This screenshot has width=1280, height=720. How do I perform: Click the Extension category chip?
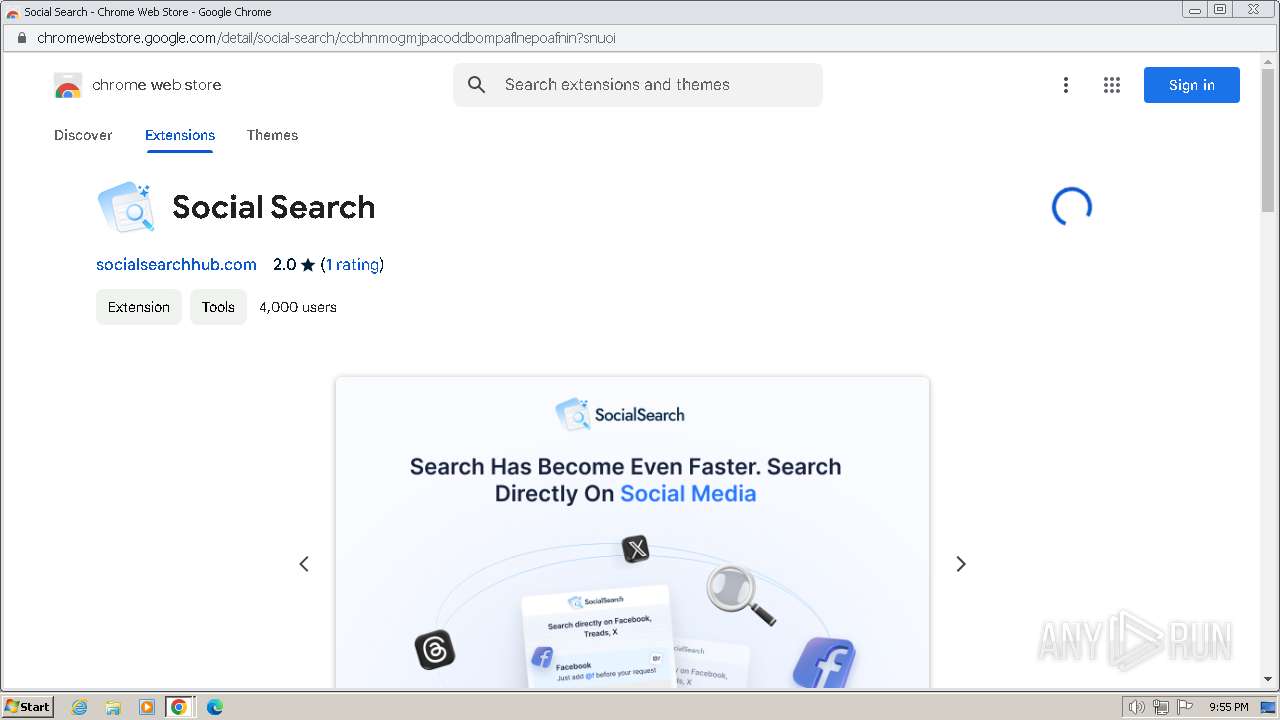click(x=139, y=307)
